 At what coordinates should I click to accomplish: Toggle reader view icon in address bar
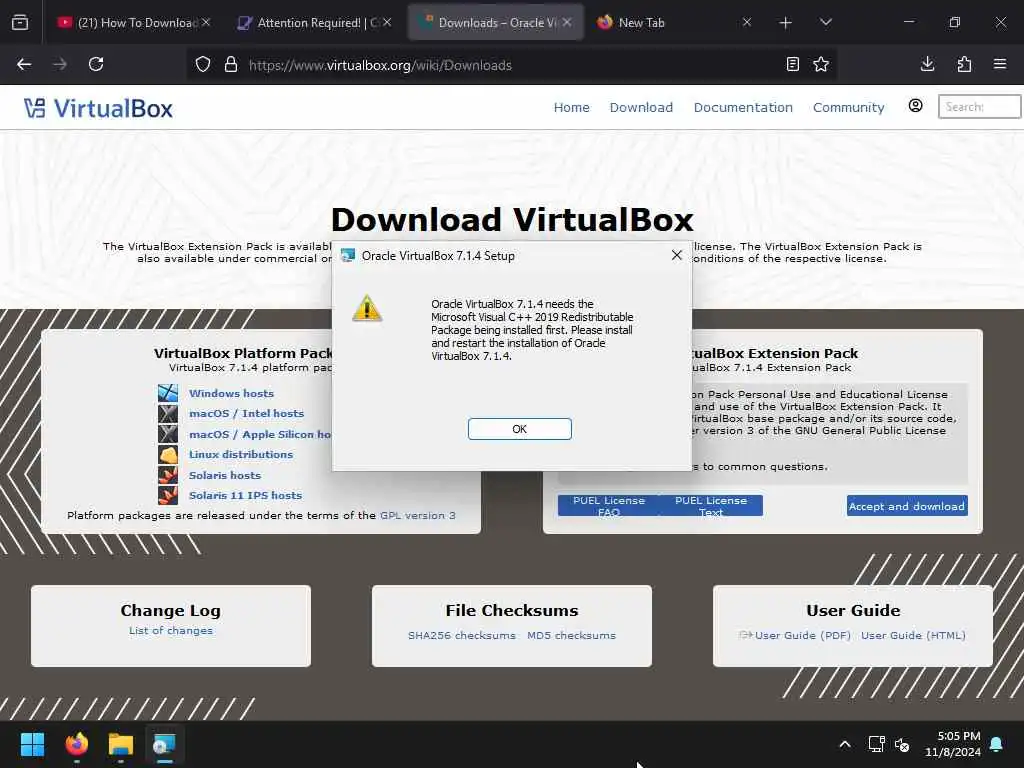(x=792, y=64)
